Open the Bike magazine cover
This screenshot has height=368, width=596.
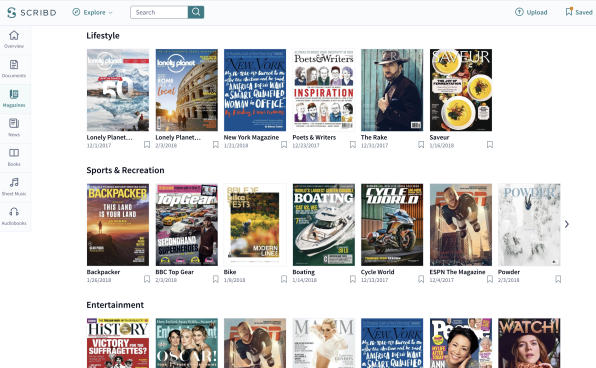point(255,225)
